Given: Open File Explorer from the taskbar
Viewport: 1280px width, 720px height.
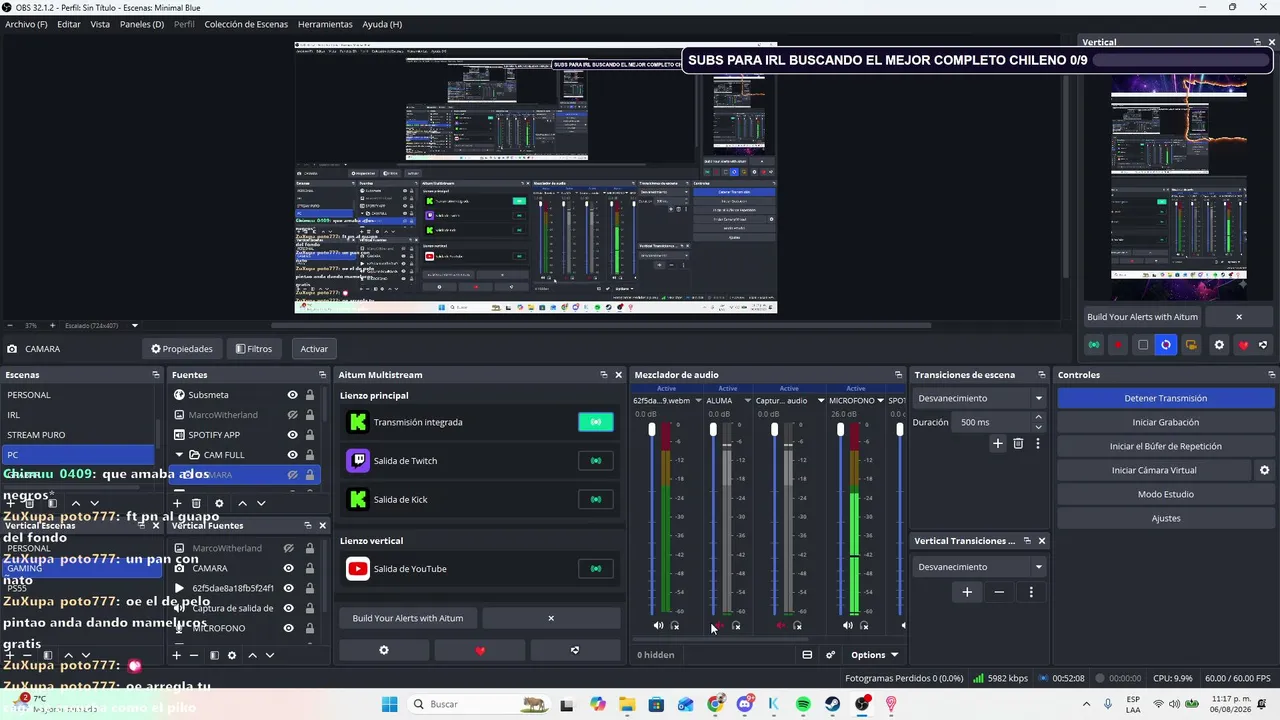Looking at the screenshot, I should click(627, 704).
